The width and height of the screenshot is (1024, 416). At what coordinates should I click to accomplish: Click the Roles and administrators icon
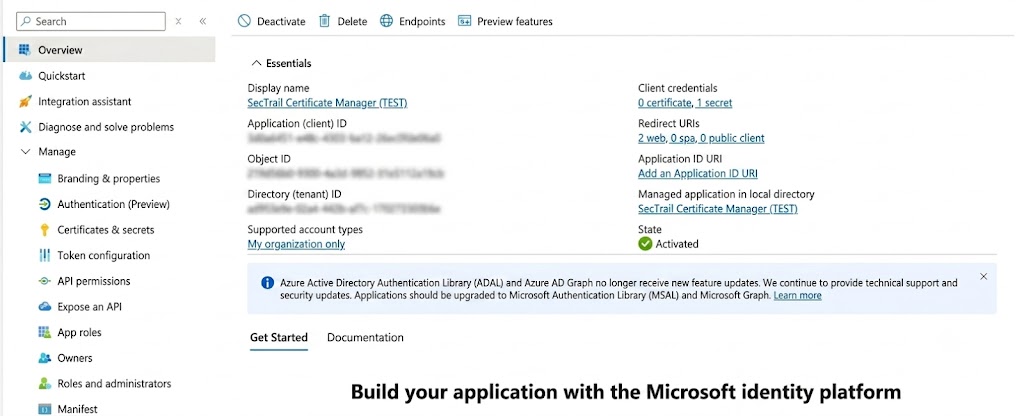[x=44, y=383]
